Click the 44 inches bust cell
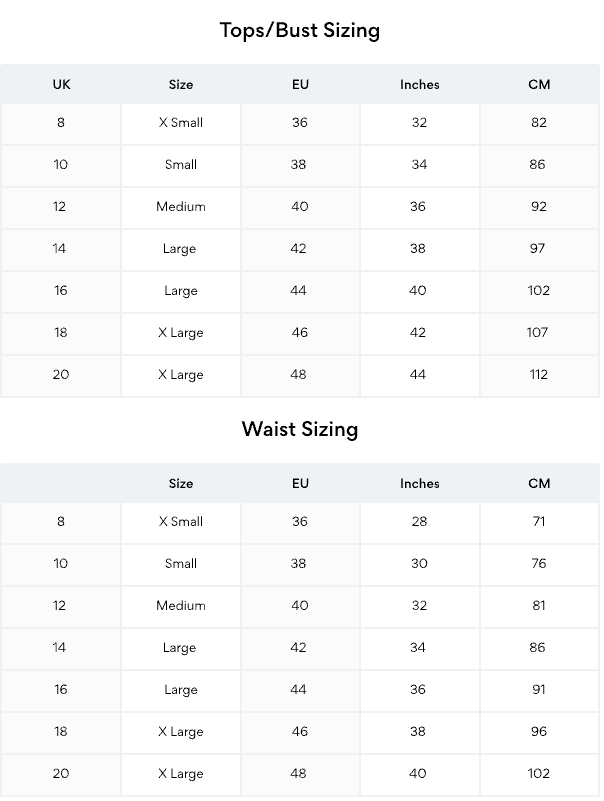 point(418,375)
